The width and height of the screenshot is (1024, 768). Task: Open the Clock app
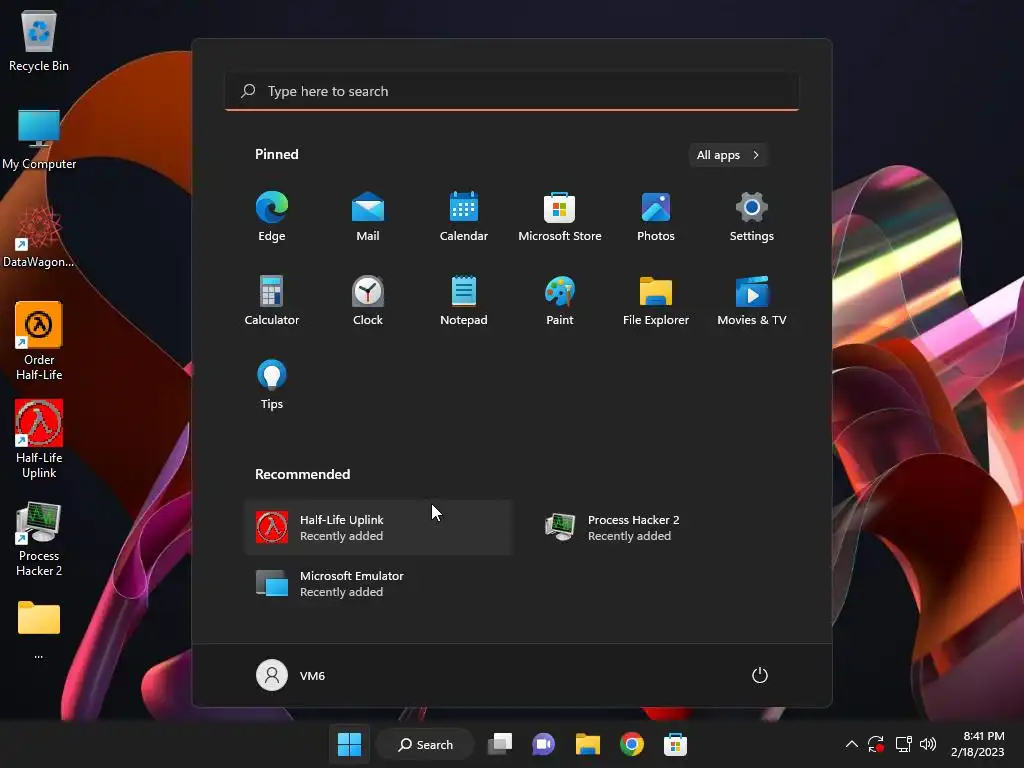click(368, 300)
